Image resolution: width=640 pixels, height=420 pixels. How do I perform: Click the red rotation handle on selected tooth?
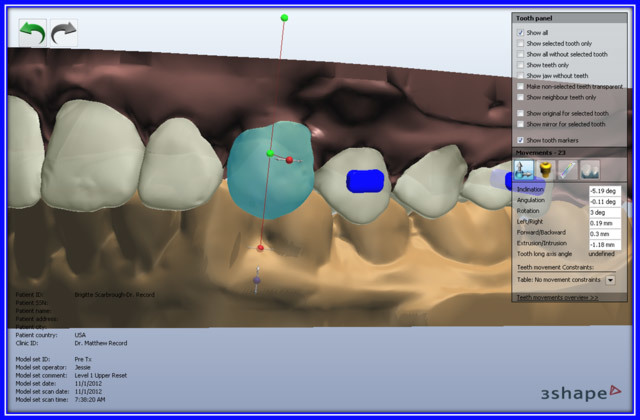(290, 159)
